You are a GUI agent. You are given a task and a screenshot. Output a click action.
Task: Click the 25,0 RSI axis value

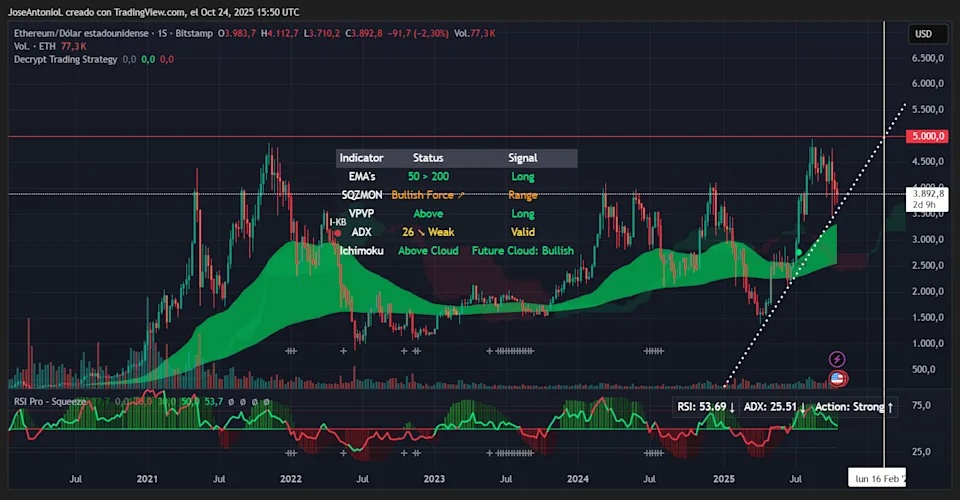(x=921, y=452)
